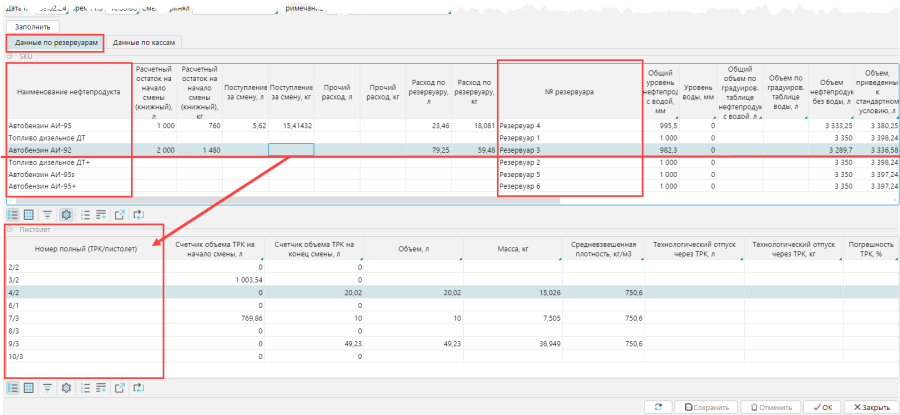The image size is (900, 415).
Task: Open settings gear in SKU grid toolbar
Action: [66, 214]
